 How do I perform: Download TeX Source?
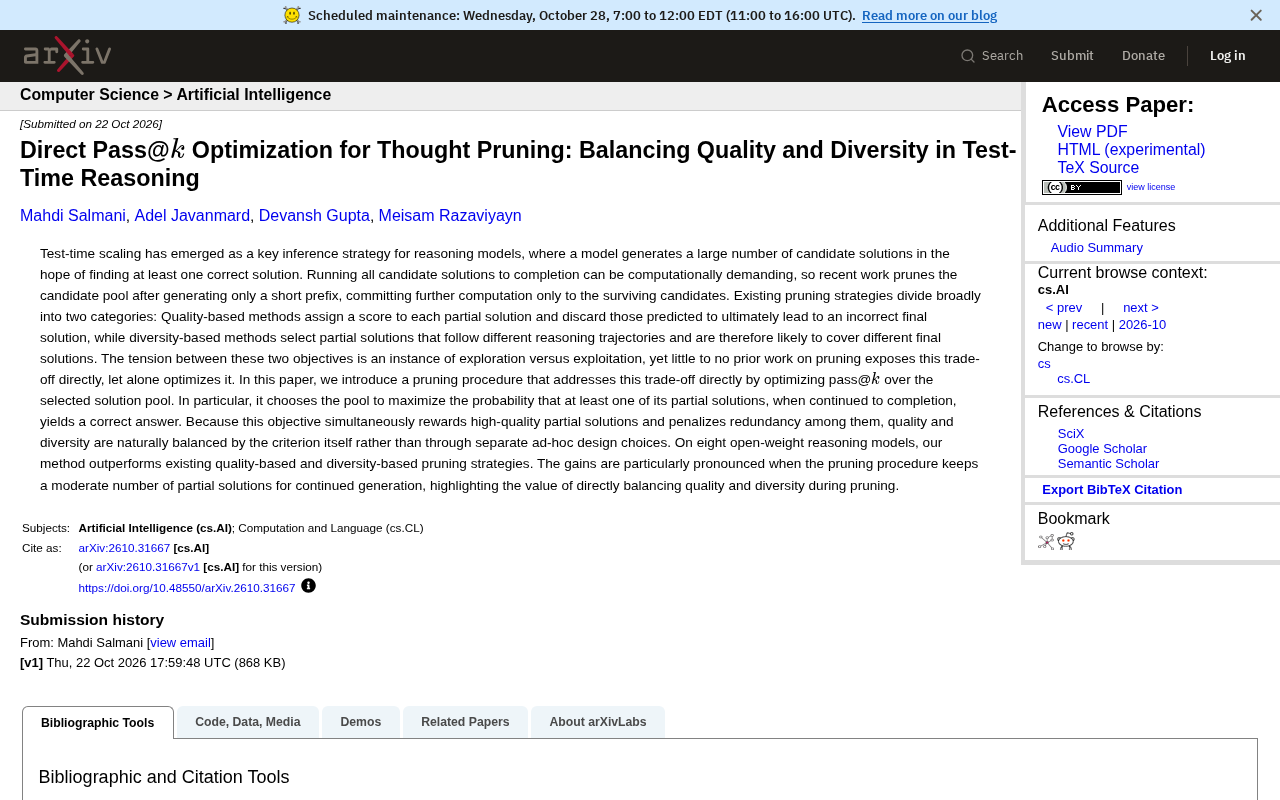point(1098,168)
